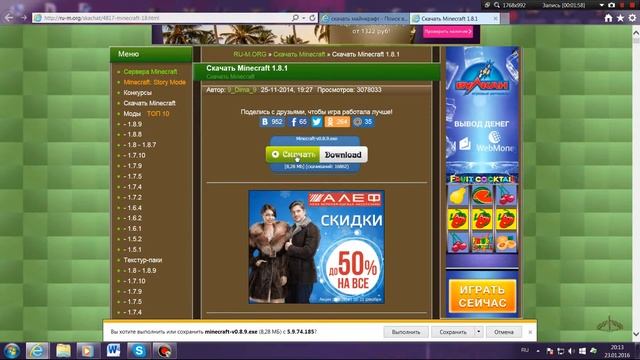Open recorder dropdown arrow at top right
The image size is (640, 360).
click(601, 5)
